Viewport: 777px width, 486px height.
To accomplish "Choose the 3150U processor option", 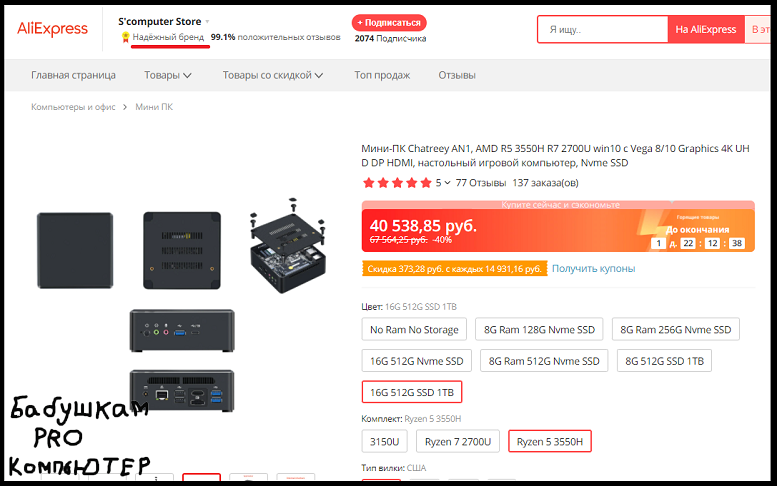I will [385, 441].
